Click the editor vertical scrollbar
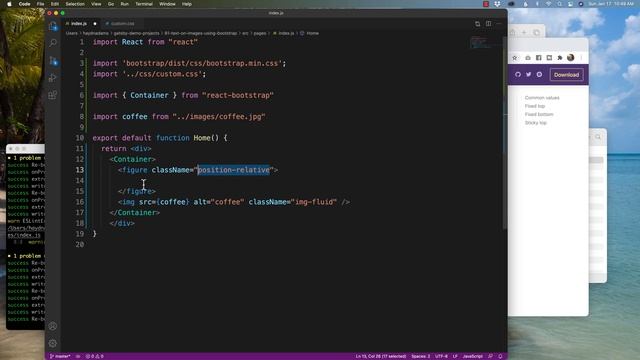The height and width of the screenshot is (360, 640). (505, 133)
